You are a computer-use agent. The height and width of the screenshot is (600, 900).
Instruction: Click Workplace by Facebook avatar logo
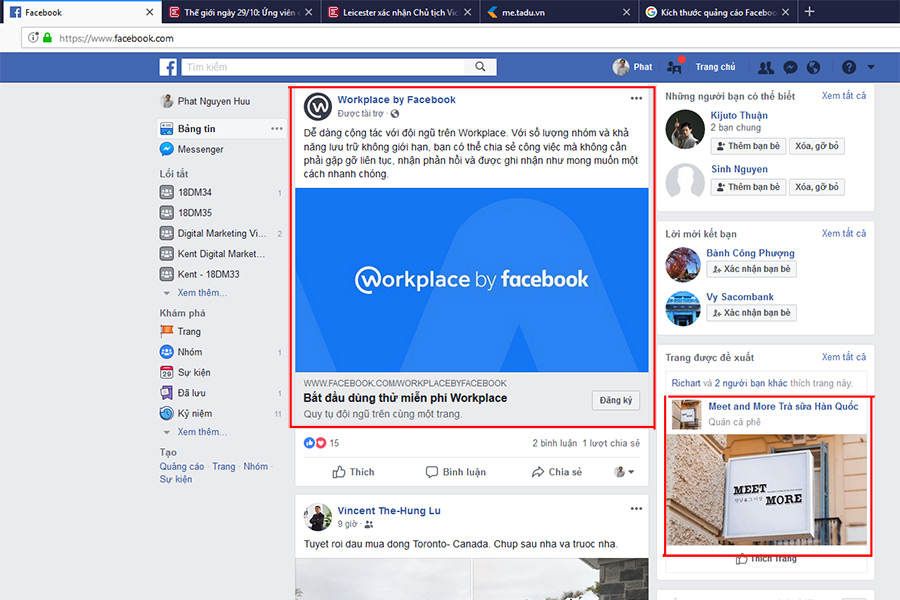tap(317, 106)
